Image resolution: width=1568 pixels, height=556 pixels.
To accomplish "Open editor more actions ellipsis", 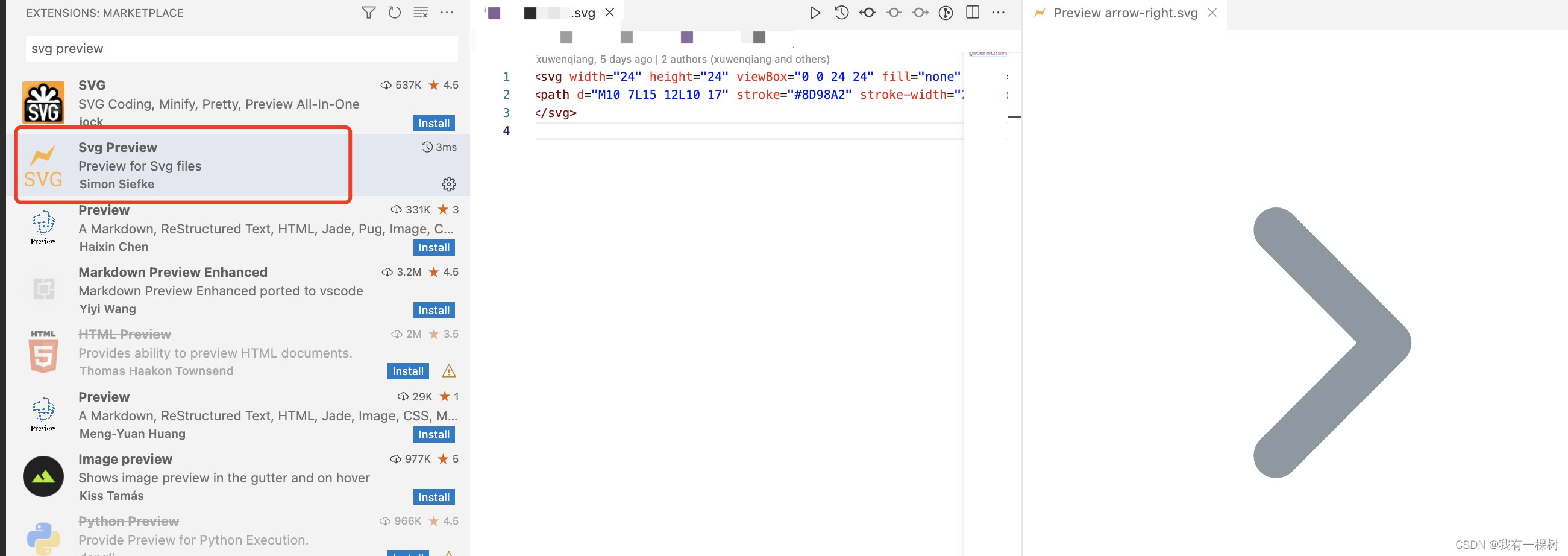I will 999,13.
